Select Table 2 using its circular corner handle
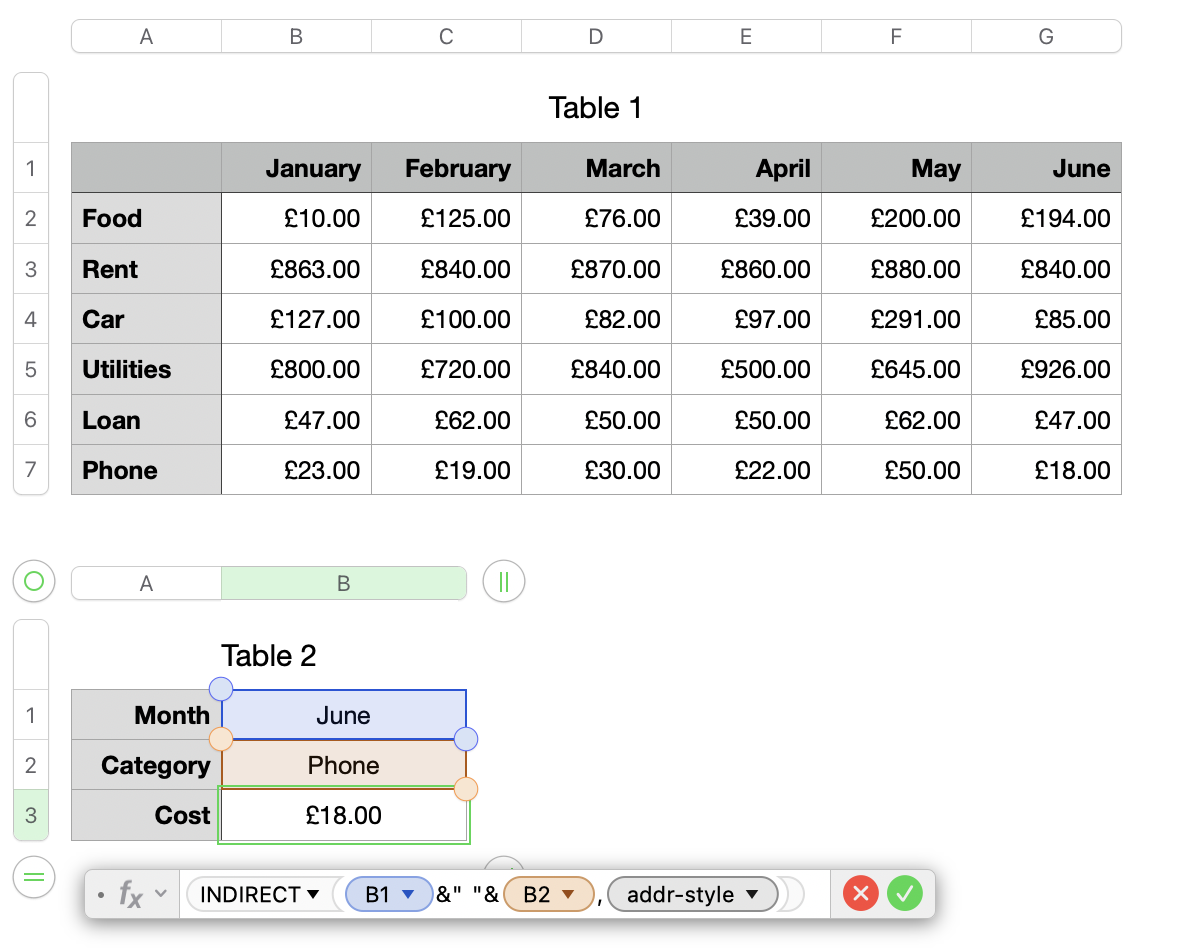 coord(34,581)
